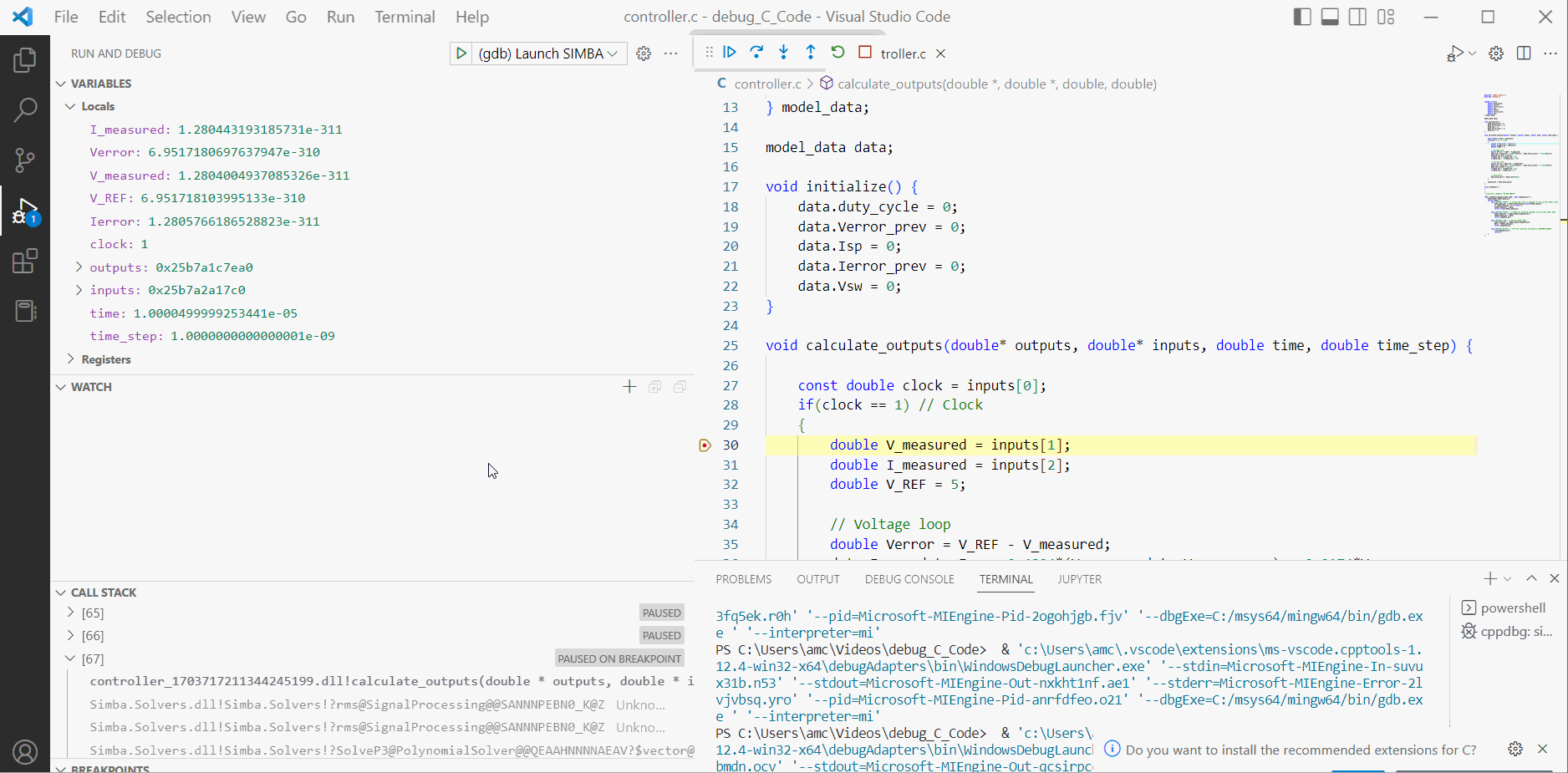
Task: Collapse the CALL STACK section
Action: [60, 592]
